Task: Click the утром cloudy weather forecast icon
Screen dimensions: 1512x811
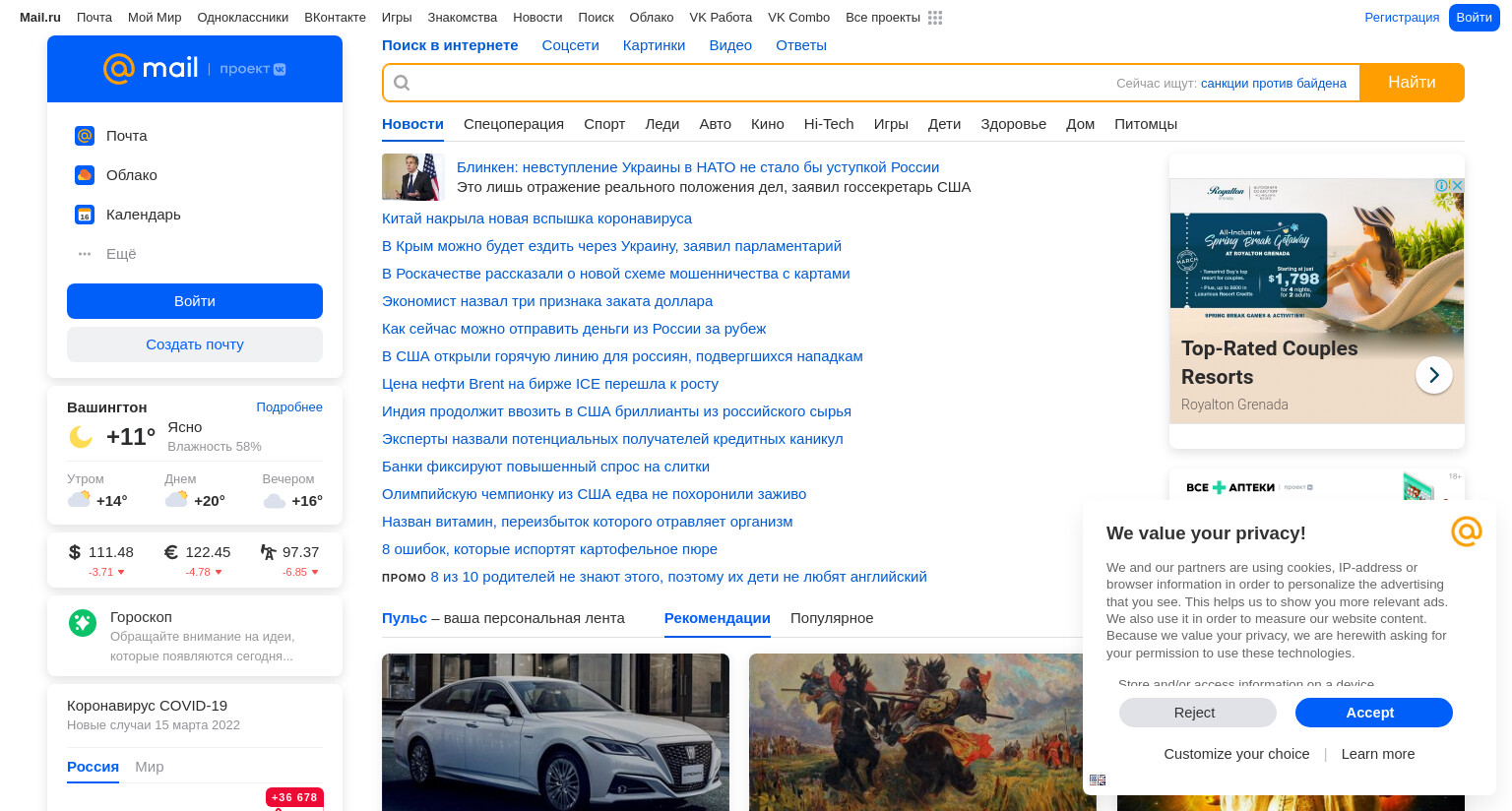Action: [79, 499]
